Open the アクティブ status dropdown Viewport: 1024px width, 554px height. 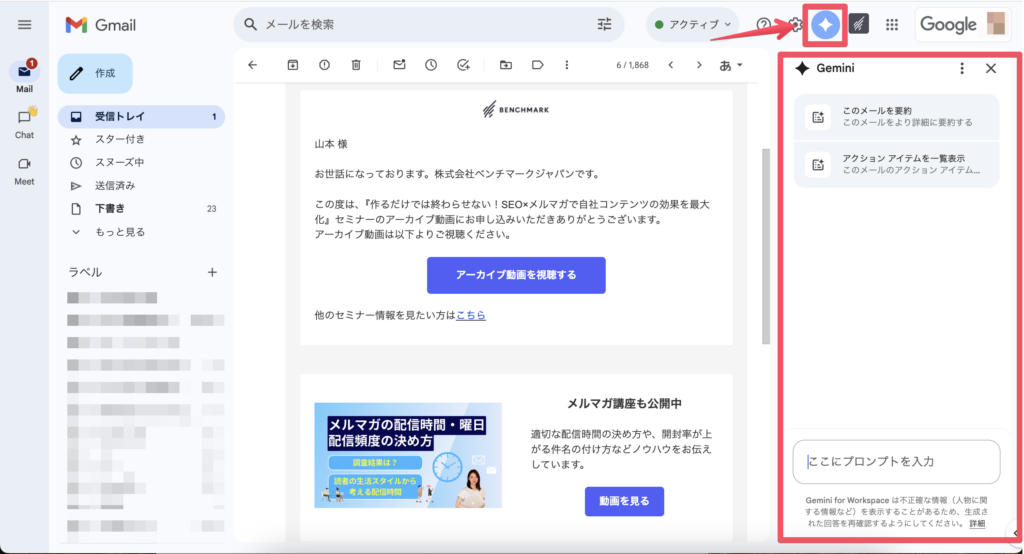692,25
